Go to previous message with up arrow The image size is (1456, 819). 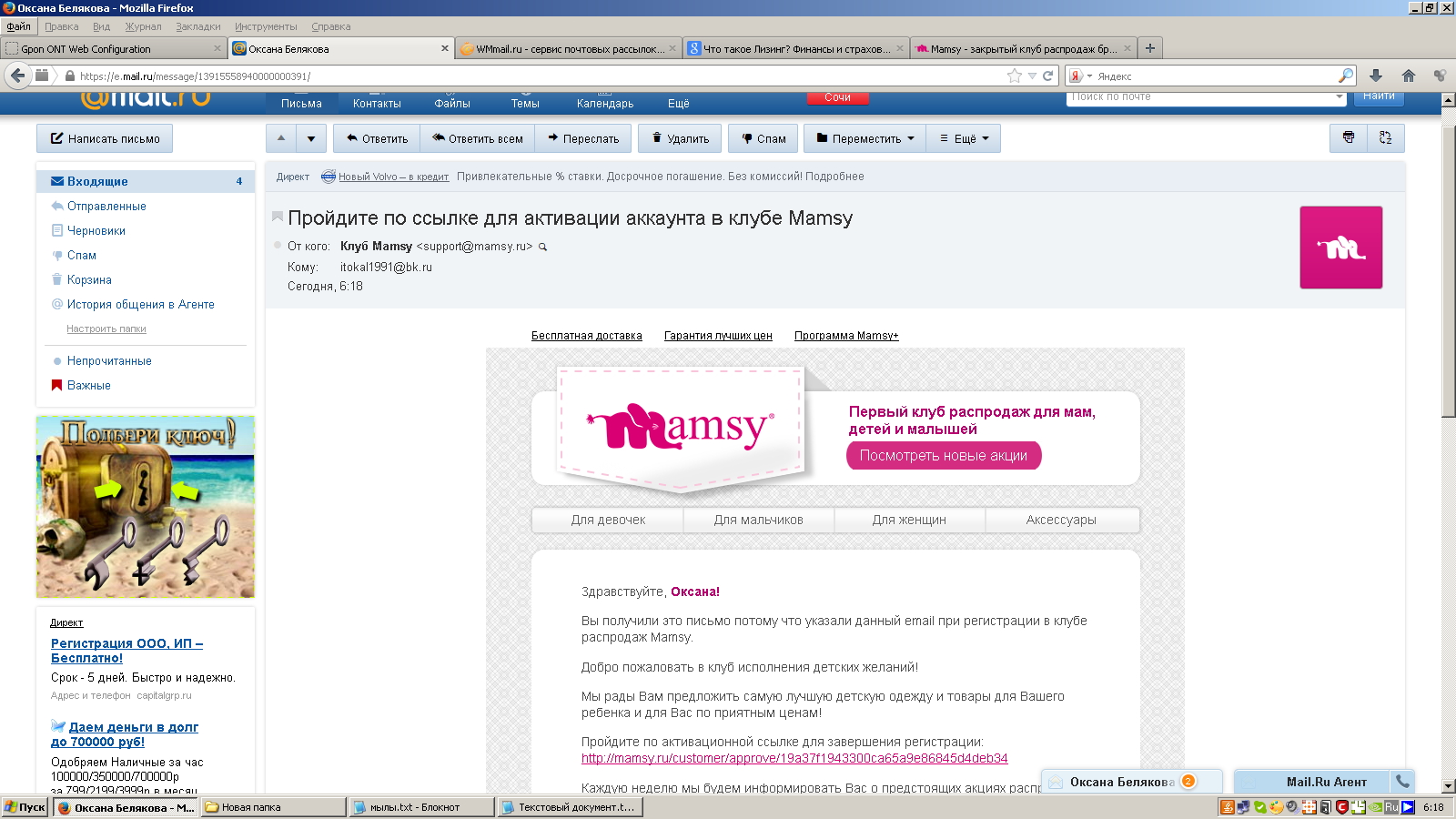coord(281,138)
